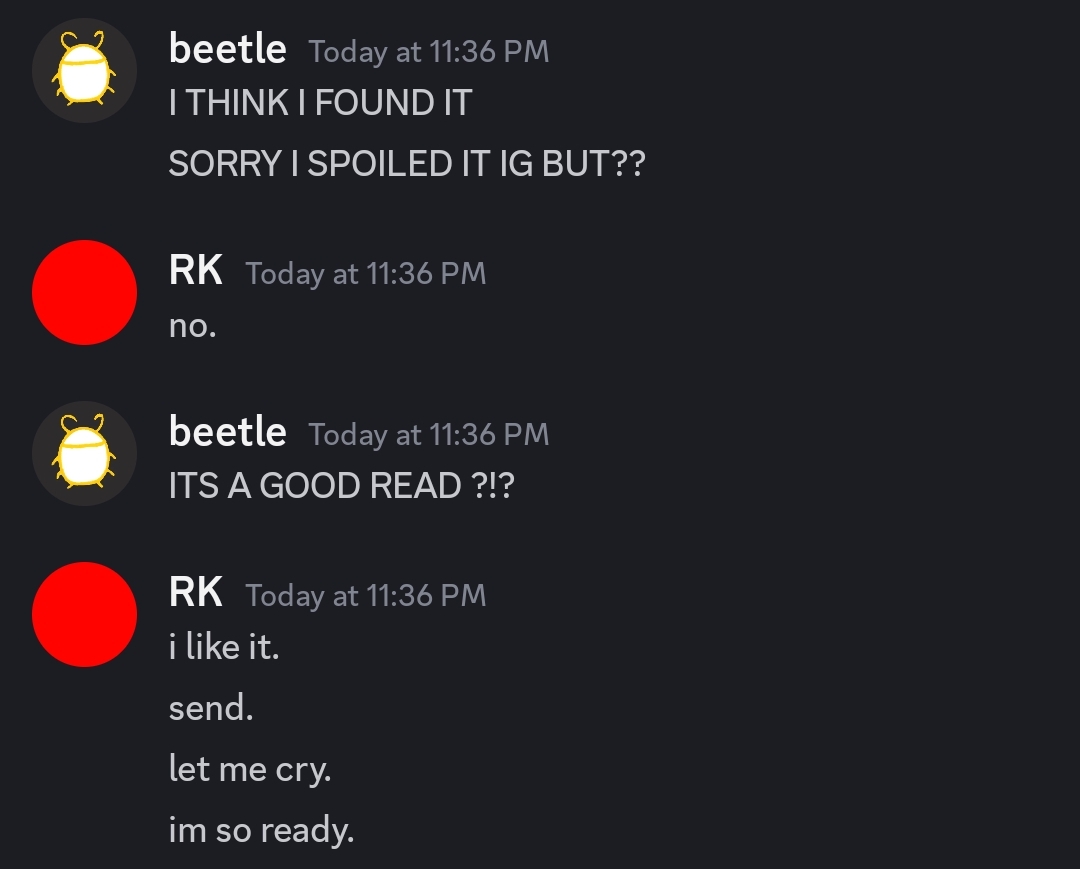This screenshot has height=869, width=1080.
Task: Select the message "I THINK I FOUND IT"
Action: 320,103
